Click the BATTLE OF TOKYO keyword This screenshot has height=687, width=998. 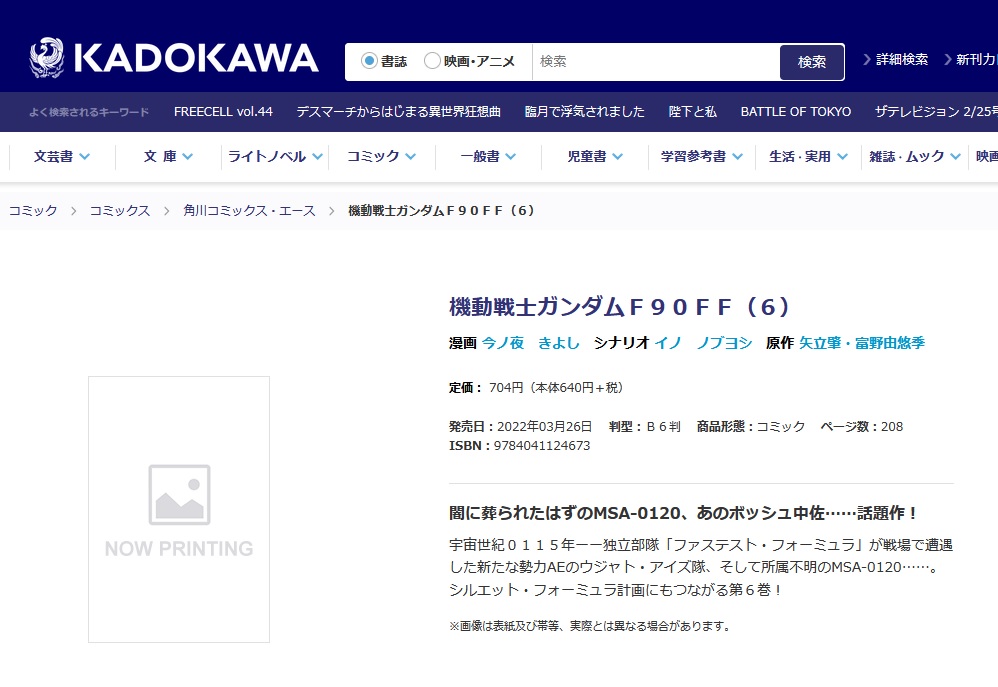tap(795, 112)
